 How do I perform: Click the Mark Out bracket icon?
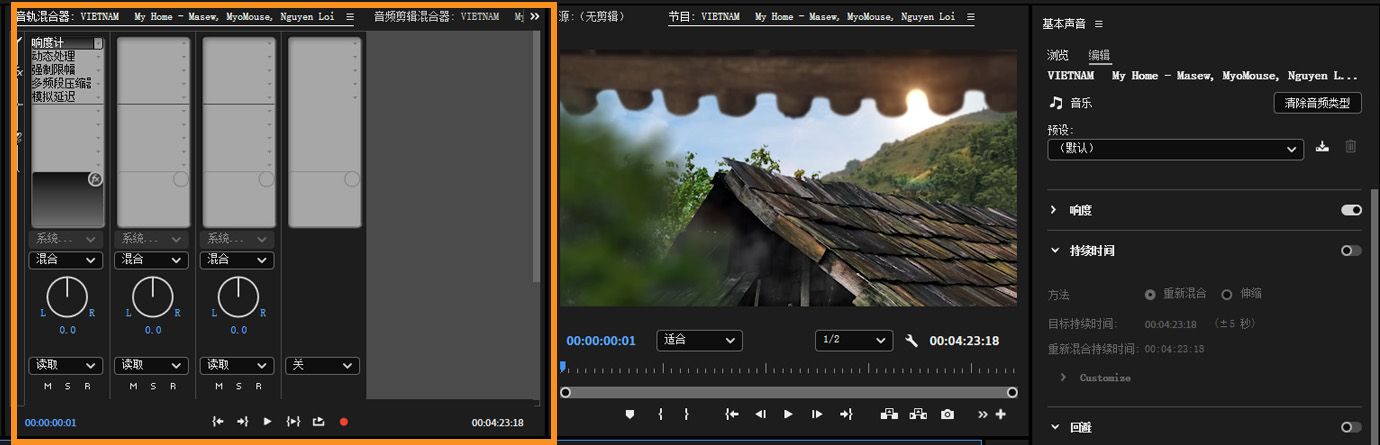click(x=686, y=414)
